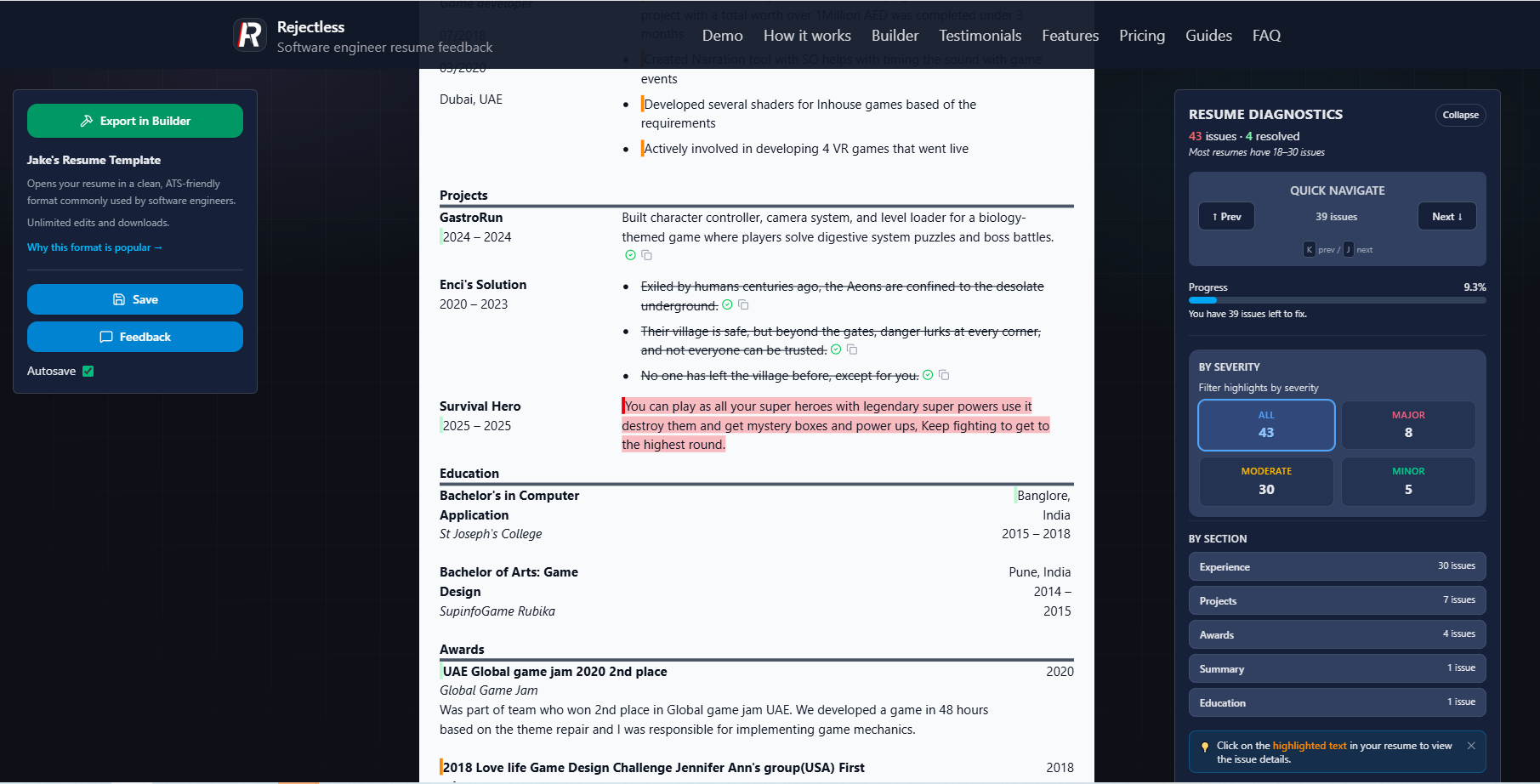
Task: Expand Experience section with 30 issues
Action: click(x=1337, y=566)
